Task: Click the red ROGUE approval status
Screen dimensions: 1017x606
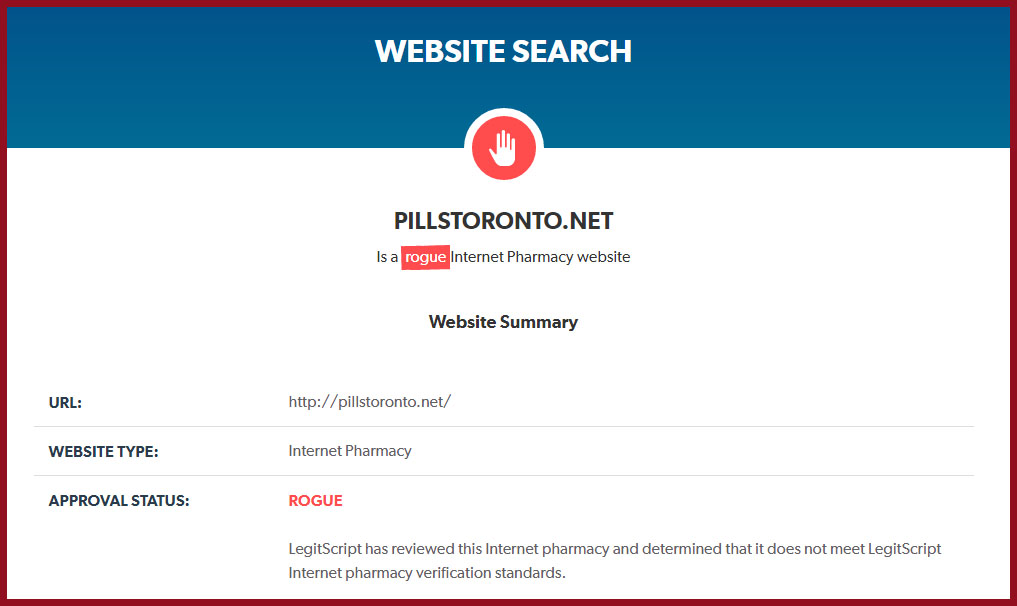Action: point(315,501)
